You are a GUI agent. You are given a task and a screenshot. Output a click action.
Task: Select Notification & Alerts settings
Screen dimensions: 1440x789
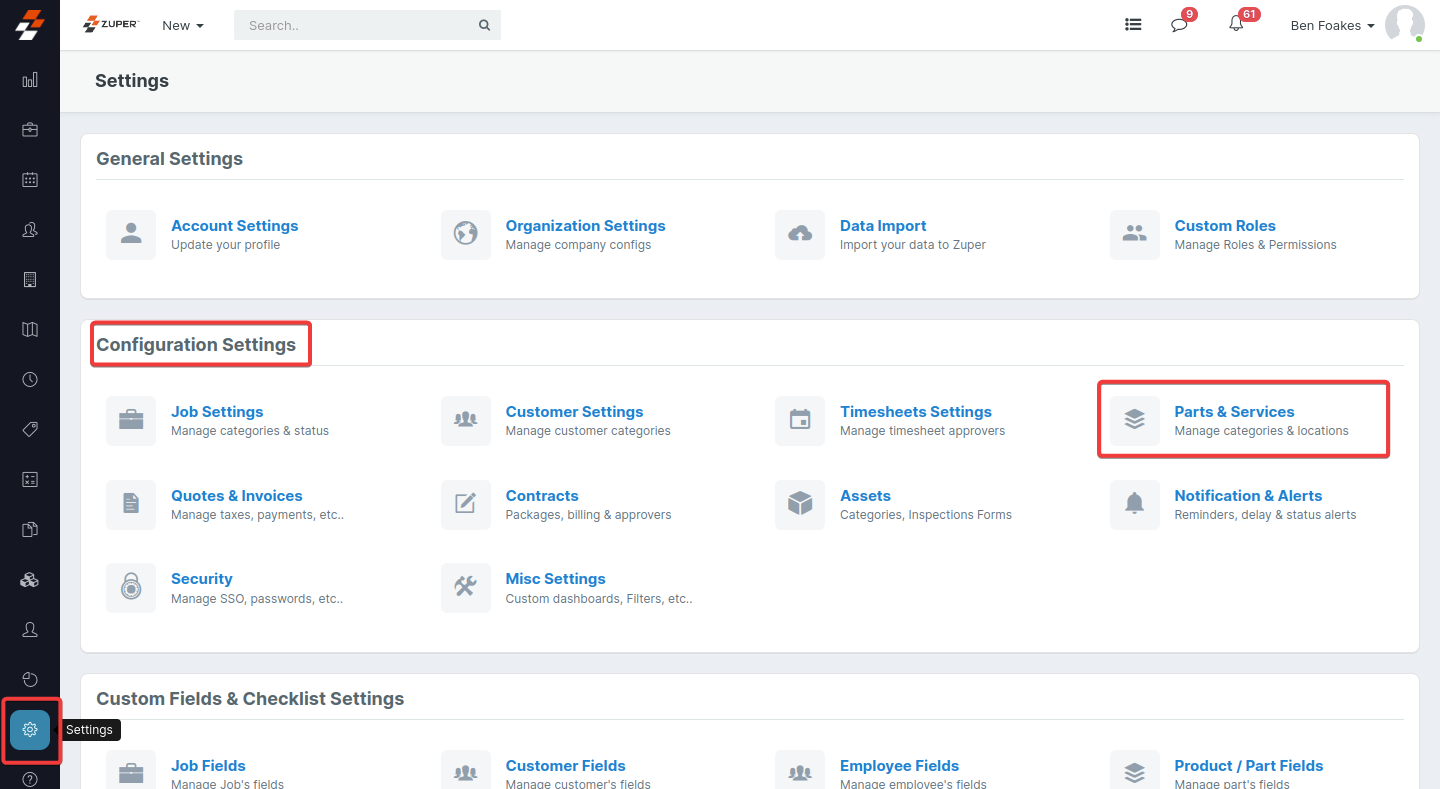(x=1248, y=496)
